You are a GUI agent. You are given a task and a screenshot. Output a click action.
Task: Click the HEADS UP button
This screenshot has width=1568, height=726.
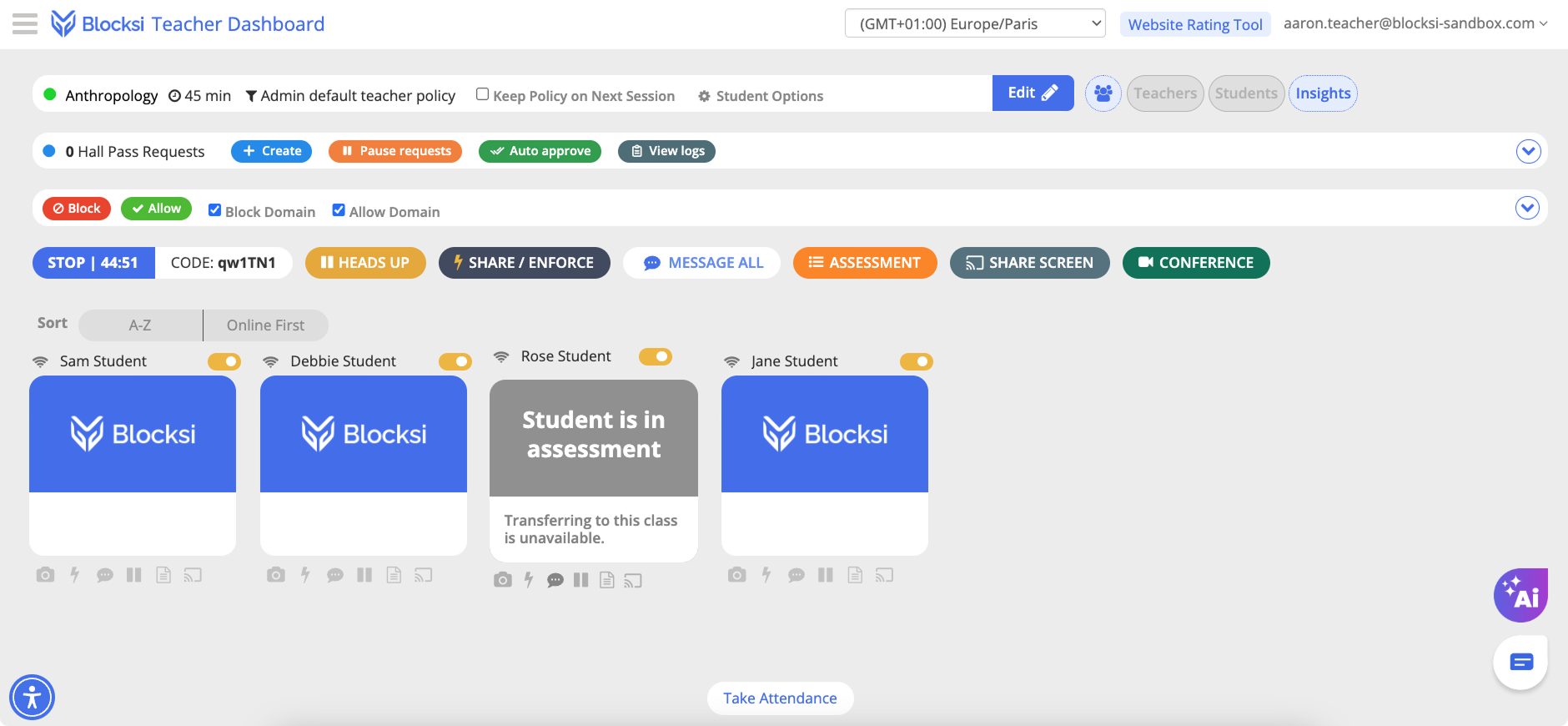[x=365, y=263]
